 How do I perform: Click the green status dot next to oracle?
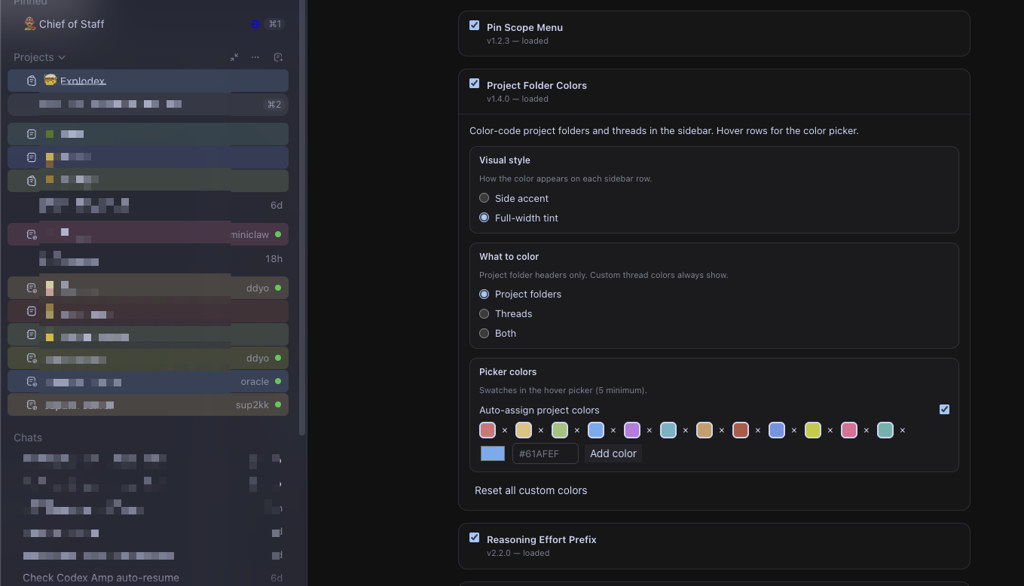[x=278, y=382]
